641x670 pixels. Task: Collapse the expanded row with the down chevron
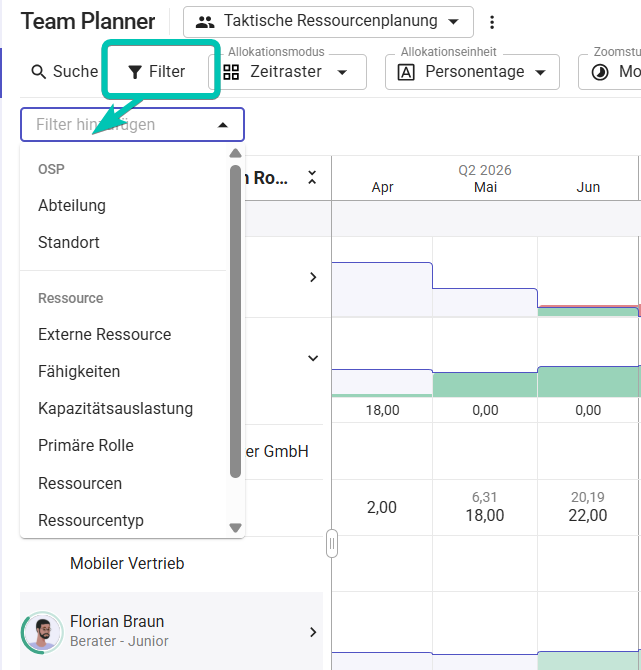point(313,358)
